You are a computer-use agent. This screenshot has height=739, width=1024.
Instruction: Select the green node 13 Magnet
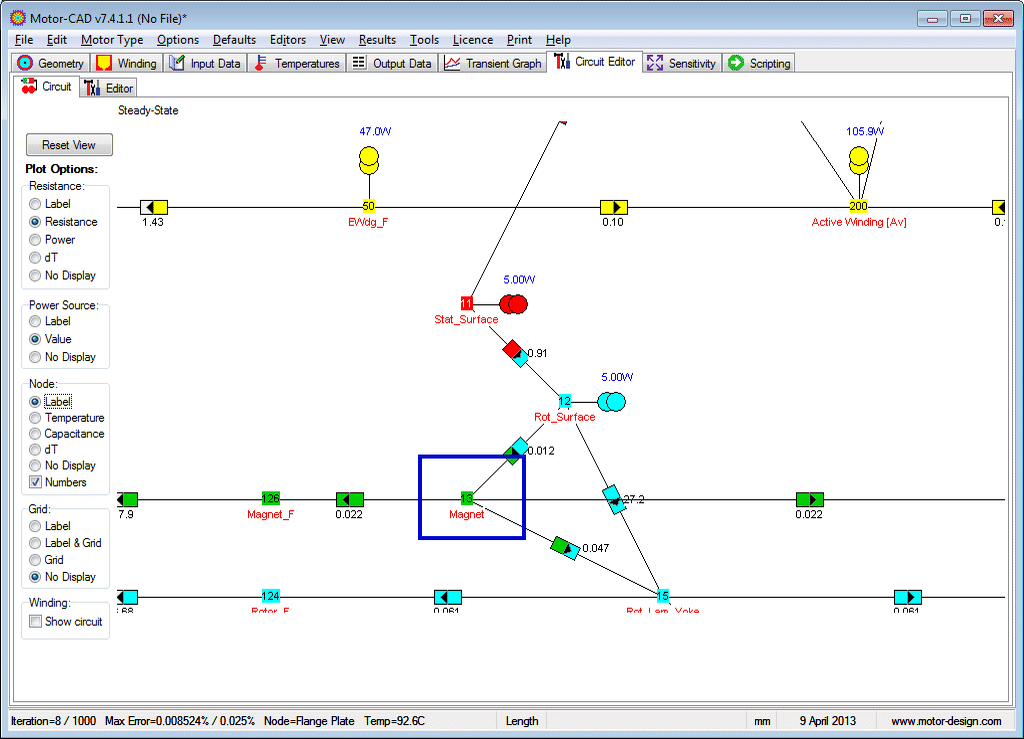point(466,499)
